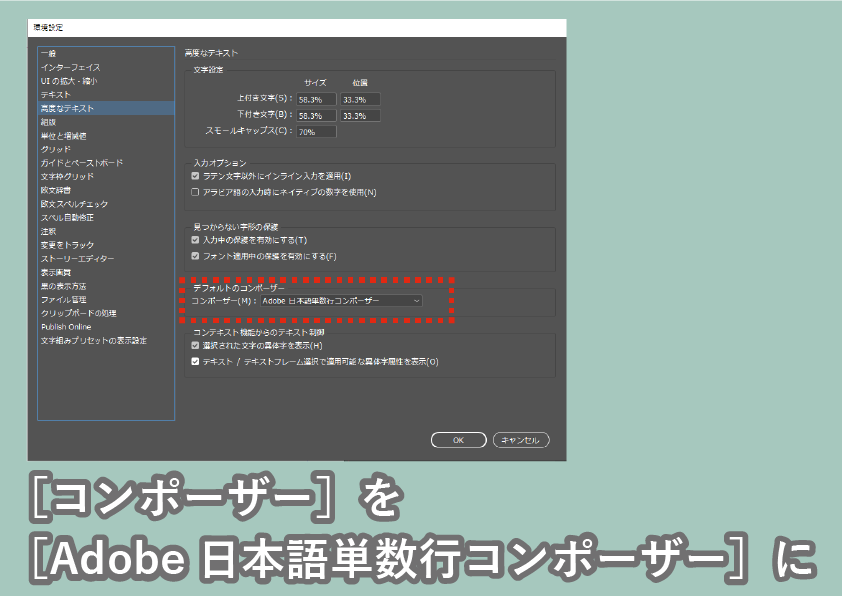Toggle フォント適用中の保護を有効にする checkbox
Image resolution: width=842 pixels, height=596 pixels.
coord(195,256)
